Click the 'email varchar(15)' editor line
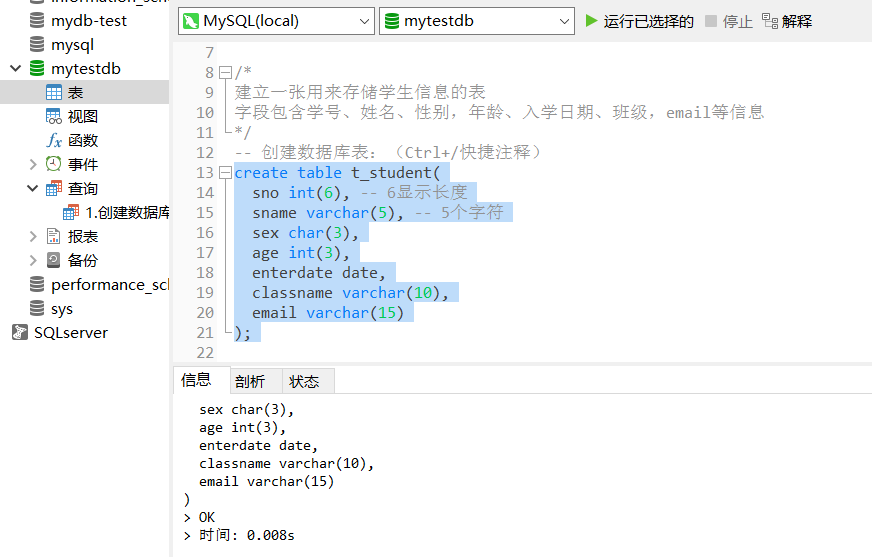This screenshot has height=557, width=872. 328,313
